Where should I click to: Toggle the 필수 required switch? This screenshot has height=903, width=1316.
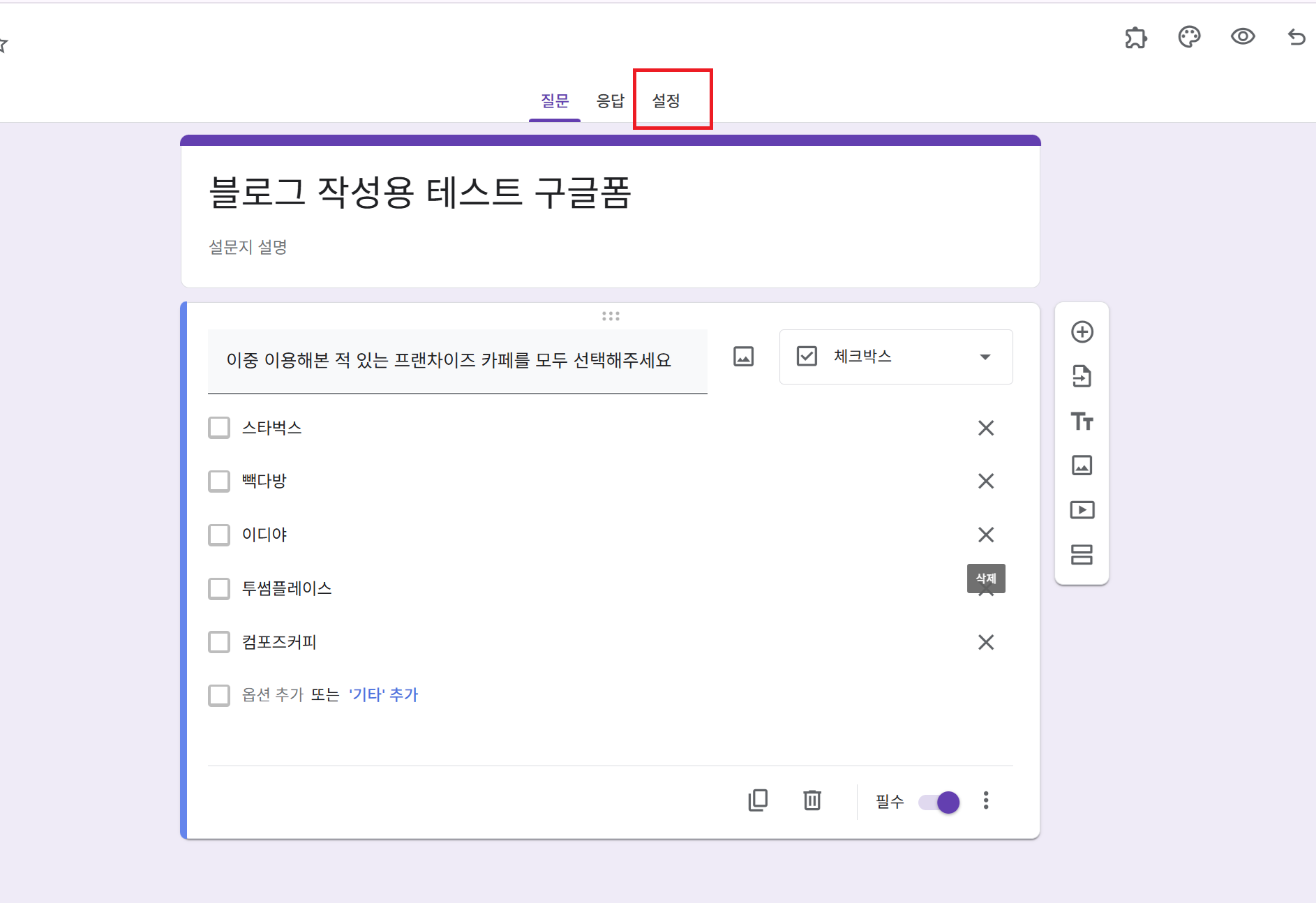[939, 802]
